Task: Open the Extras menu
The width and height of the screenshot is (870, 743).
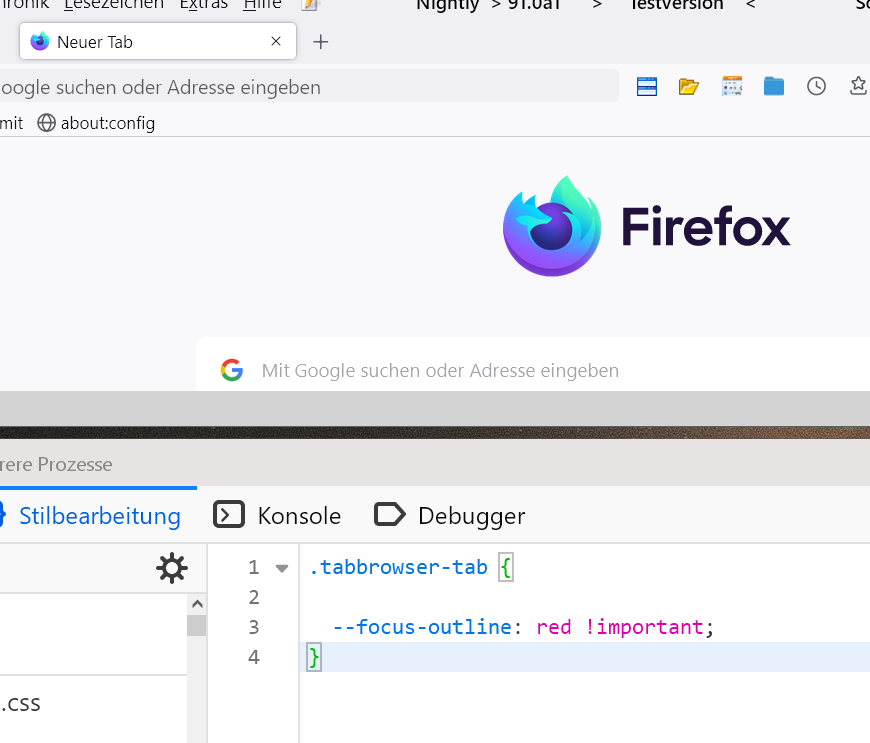Action: pyautogui.click(x=204, y=6)
